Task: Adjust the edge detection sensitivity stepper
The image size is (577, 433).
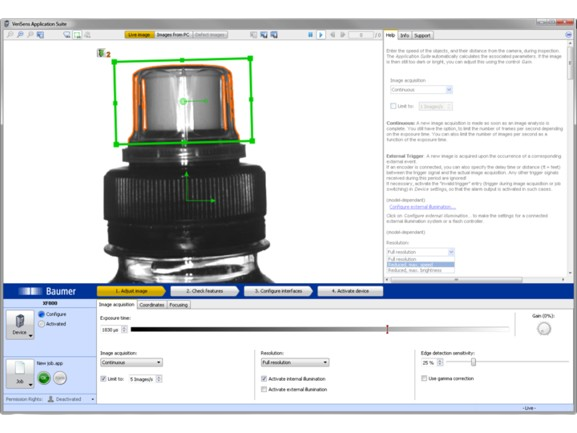Action: (x=440, y=363)
